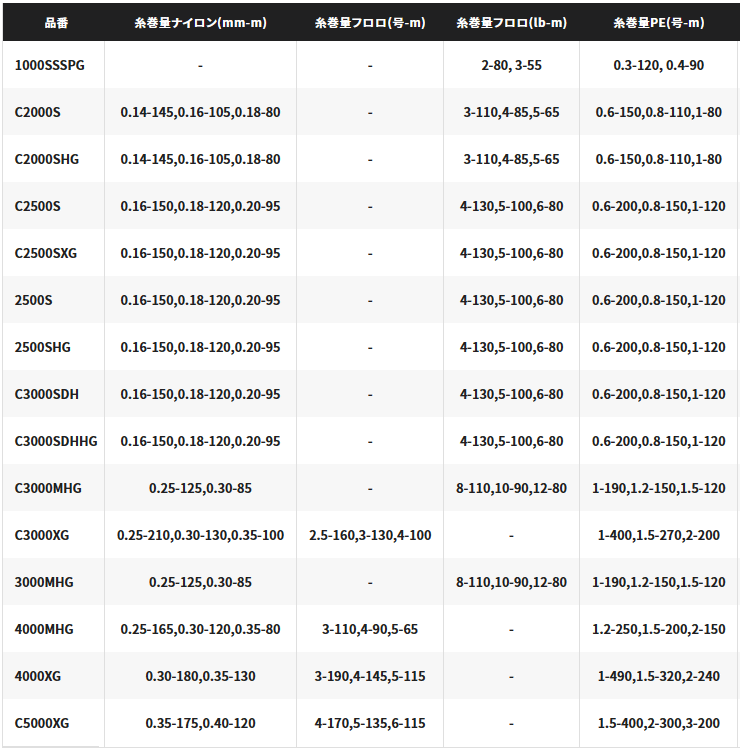Select the 糸巻量ナイロン(mm-m) column header

coord(200,23)
